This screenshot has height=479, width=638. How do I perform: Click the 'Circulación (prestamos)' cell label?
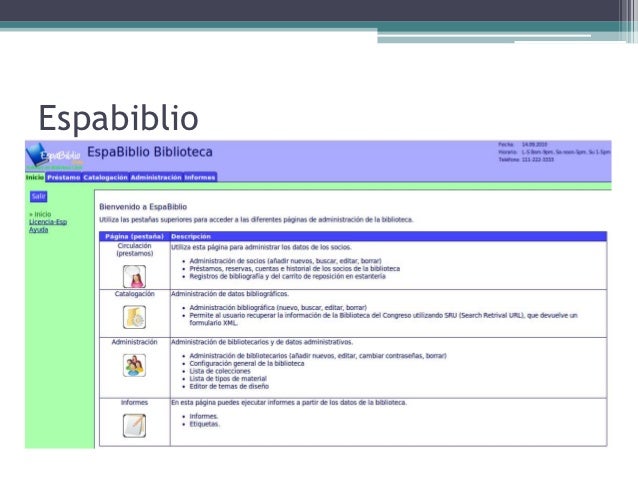click(135, 249)
